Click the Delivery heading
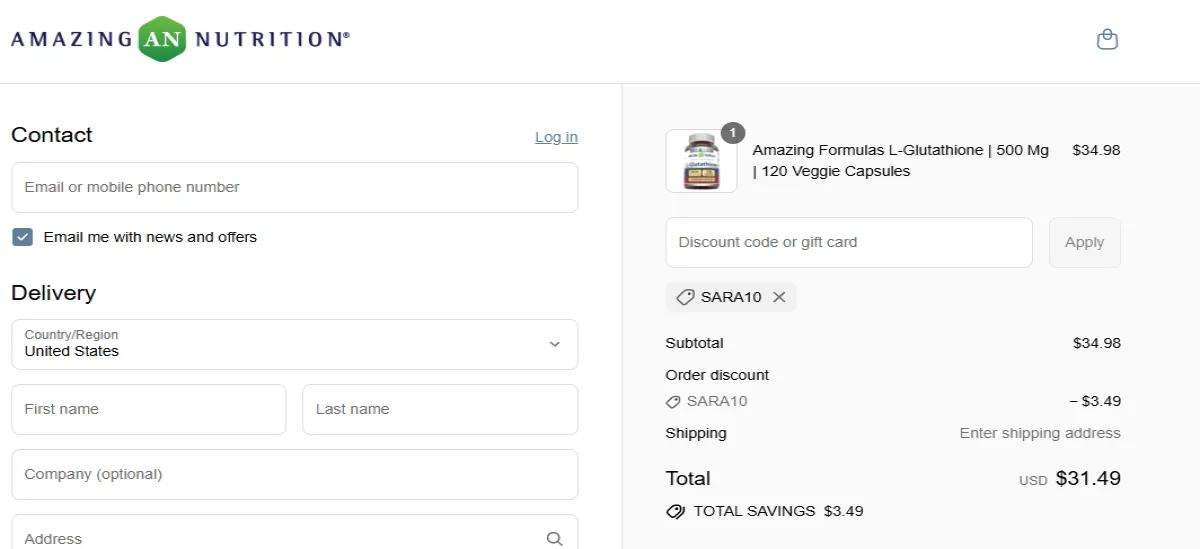The image size is (1200, 549). 54,293
